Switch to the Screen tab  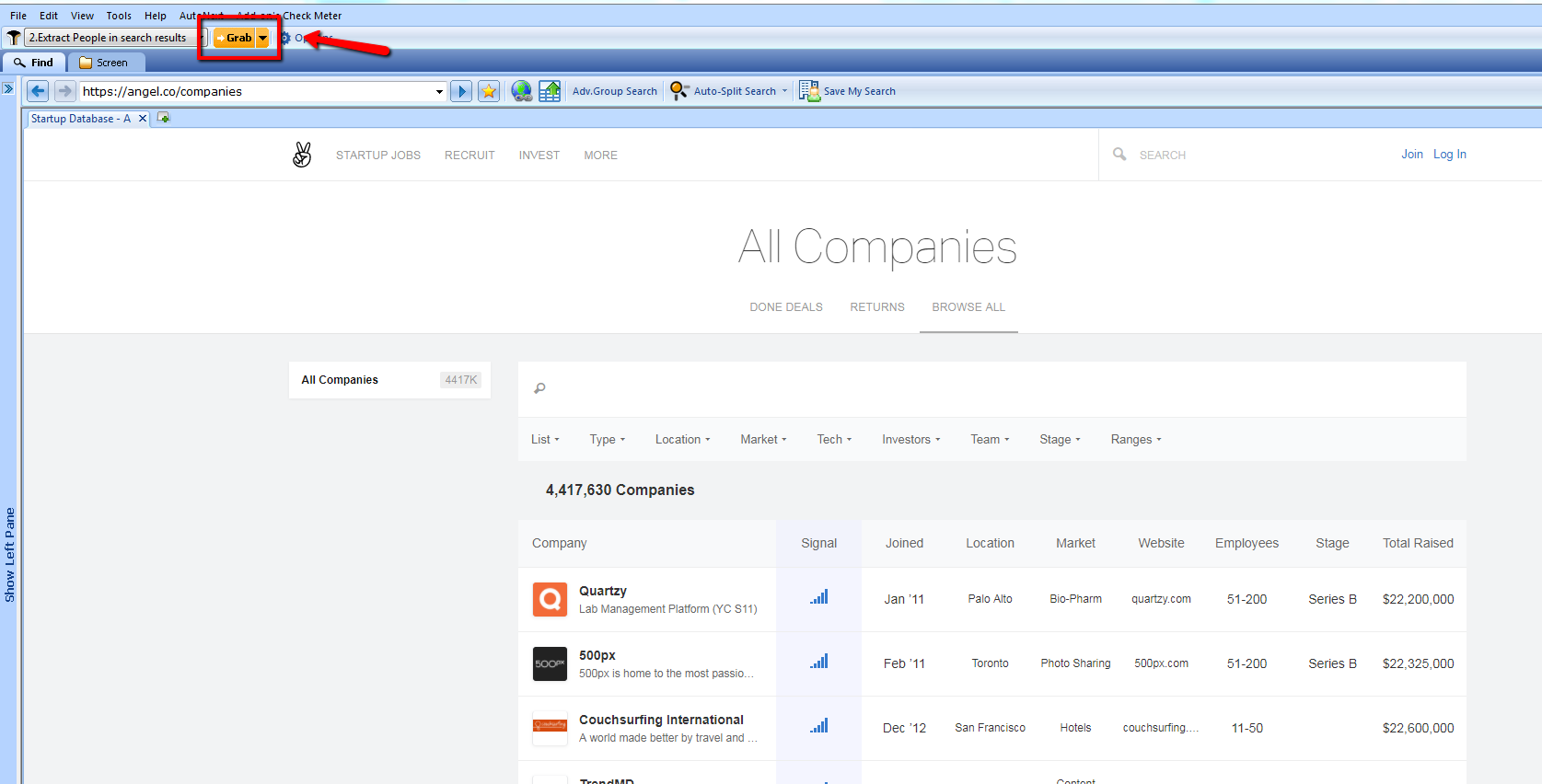[x=105, y=63]
